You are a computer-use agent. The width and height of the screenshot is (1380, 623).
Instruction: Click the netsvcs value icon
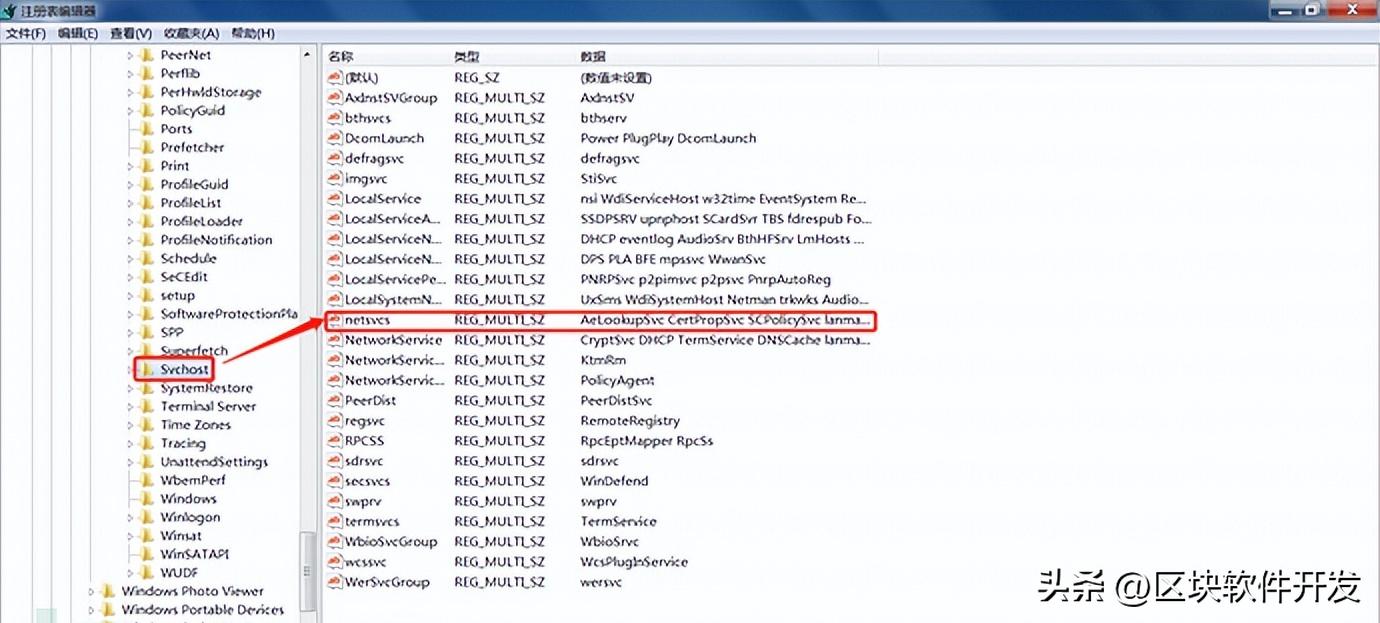pyautogui.click(x=336, y=320)
